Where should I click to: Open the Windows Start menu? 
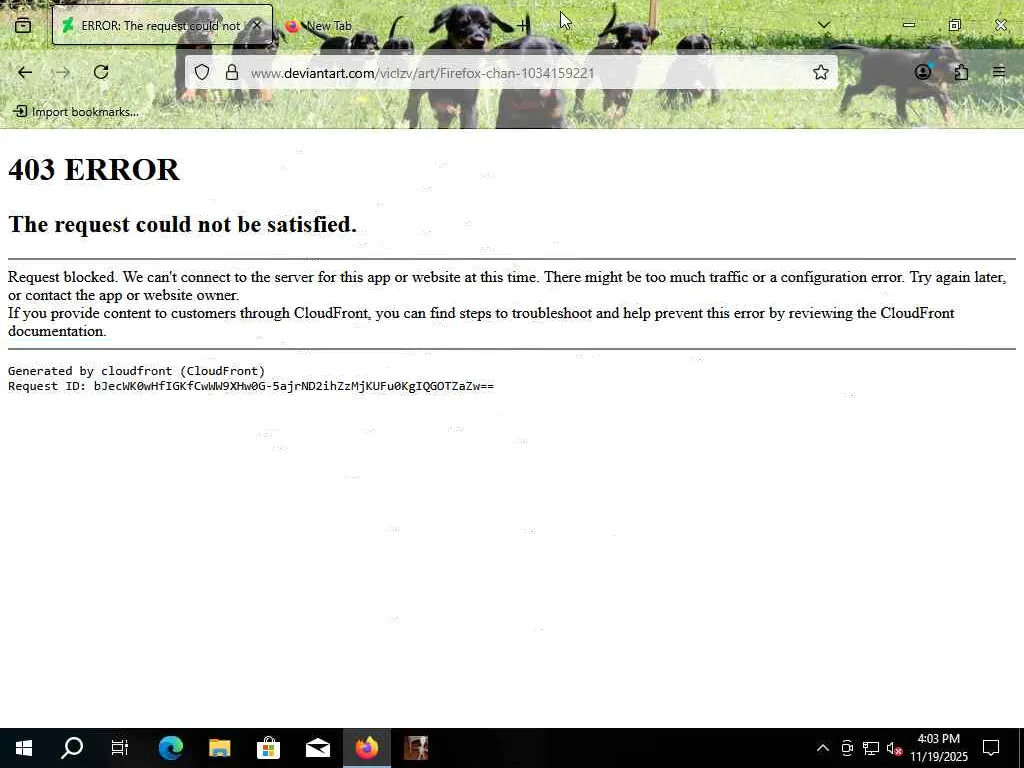point(24,748)
